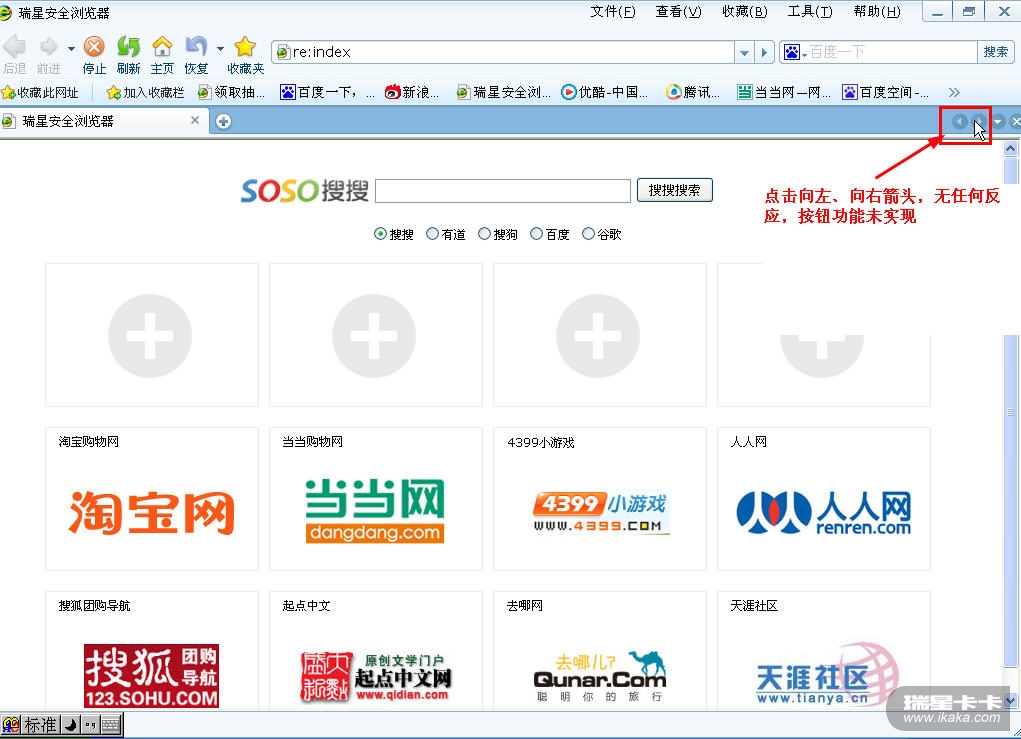Open the 工具(T) menu
1021x739 pixels.
coord(809,12)
